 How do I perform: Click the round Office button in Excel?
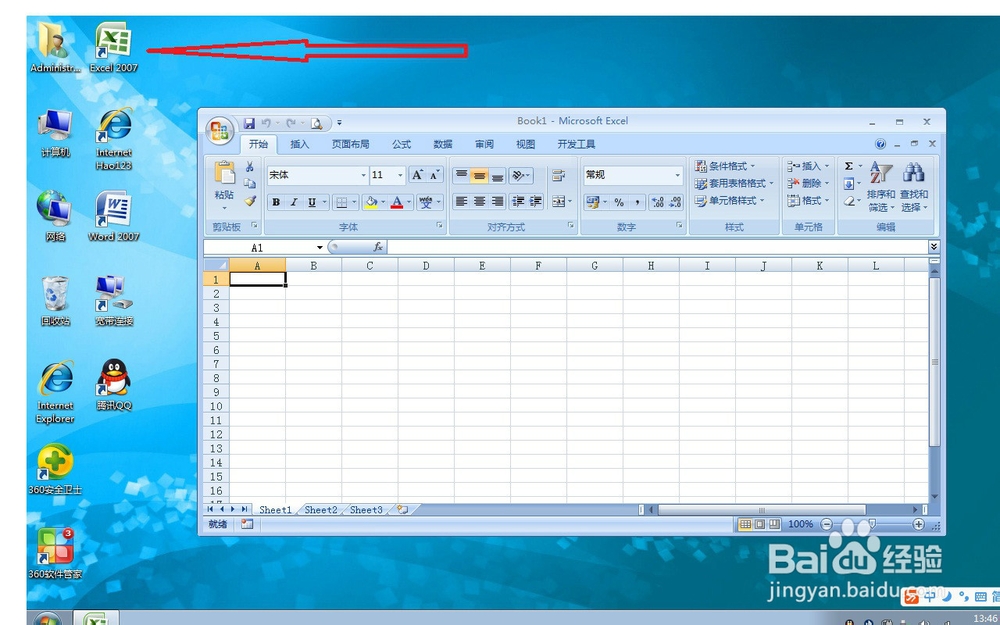pyautogui.click(x=219, y=131)
